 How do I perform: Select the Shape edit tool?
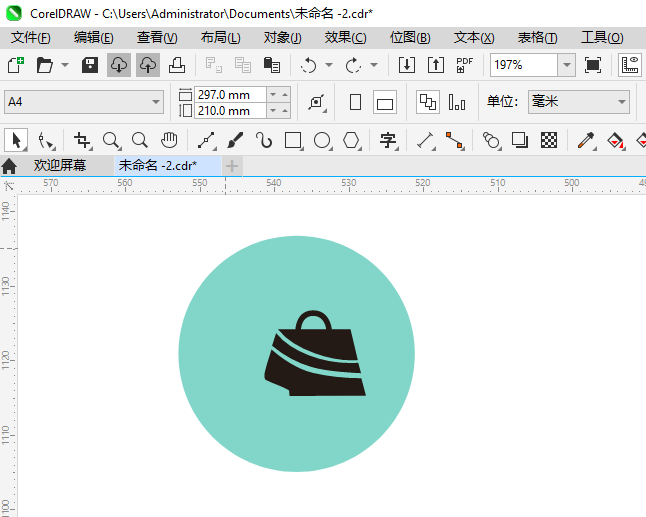point(46,140)
